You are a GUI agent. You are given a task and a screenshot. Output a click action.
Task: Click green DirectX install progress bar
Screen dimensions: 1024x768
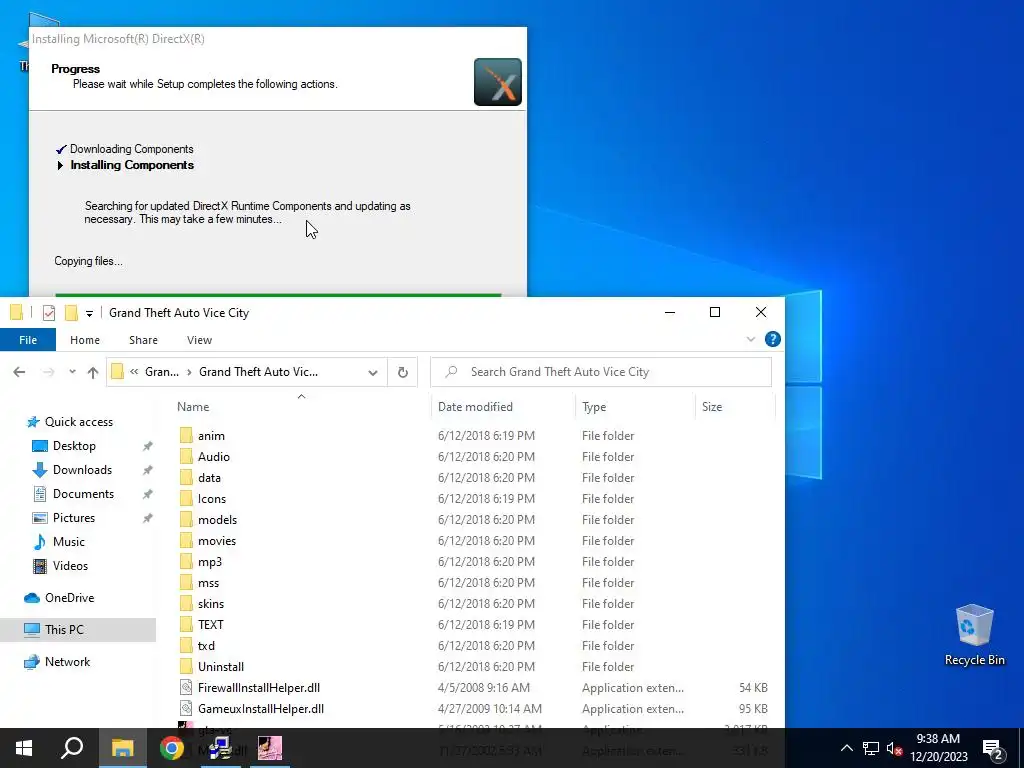point(278,295)
